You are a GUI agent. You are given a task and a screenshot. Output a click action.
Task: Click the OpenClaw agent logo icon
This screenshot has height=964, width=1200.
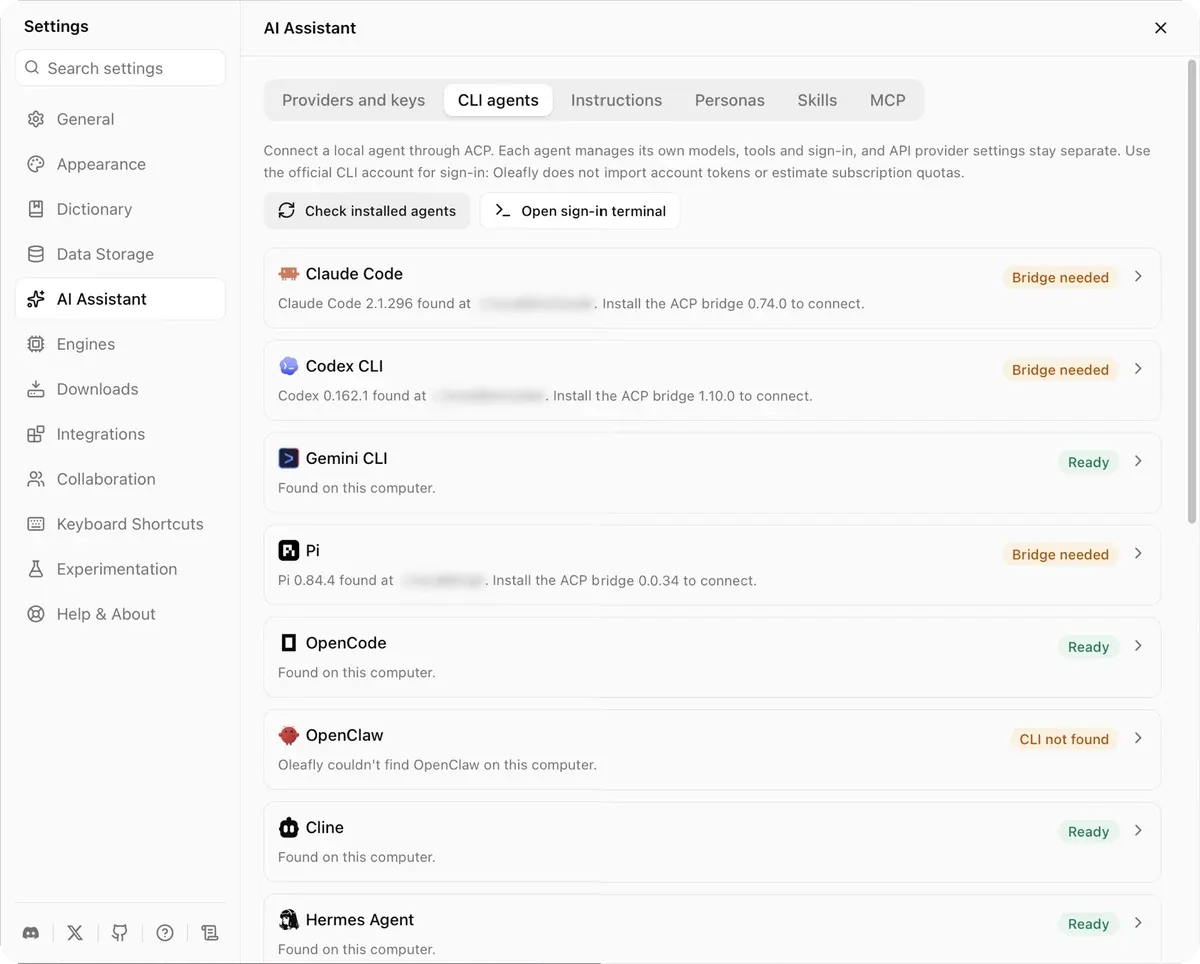(x=289, y=735)
